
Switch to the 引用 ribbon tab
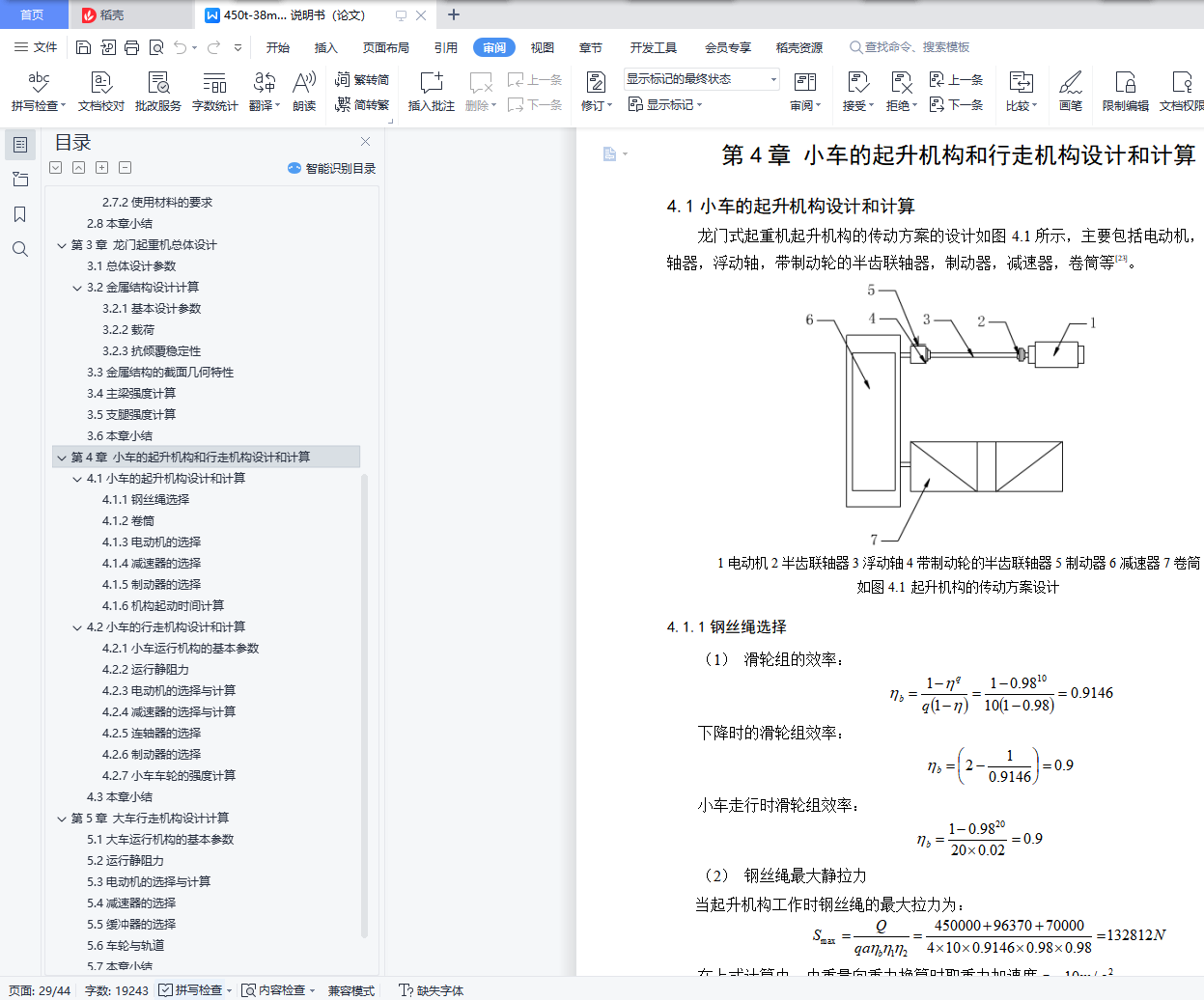(446, 47)
